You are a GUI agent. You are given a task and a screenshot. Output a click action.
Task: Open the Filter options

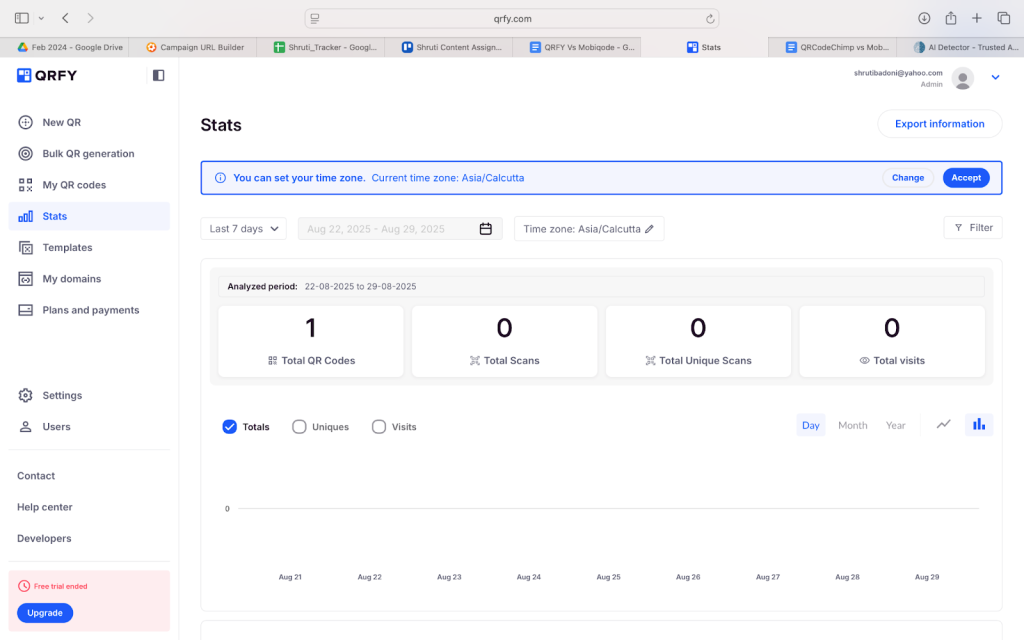pos(972,228)
